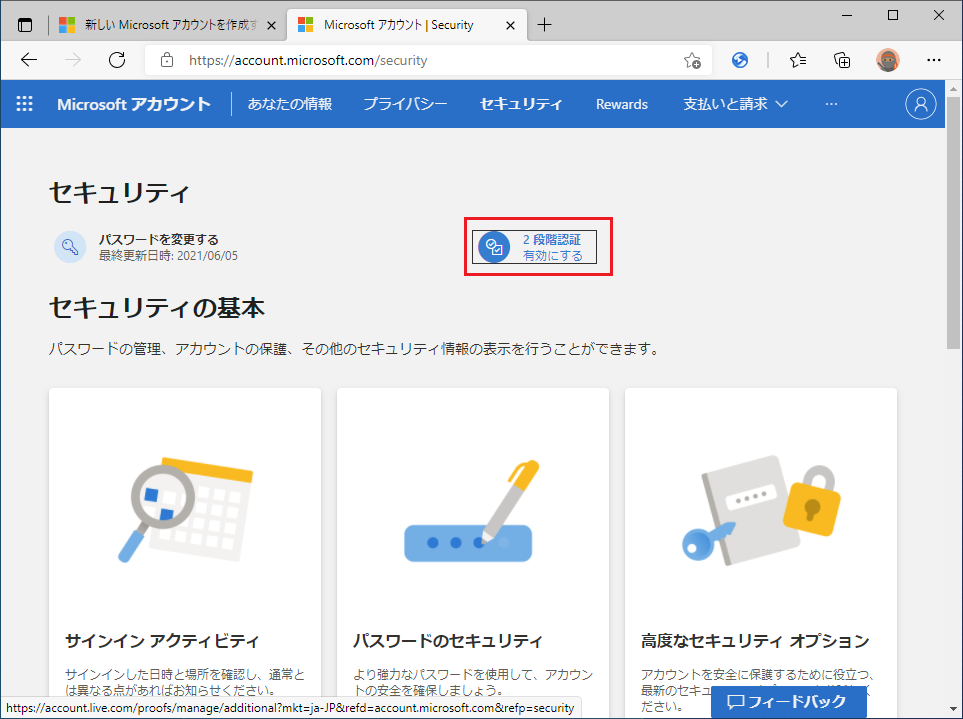Click the address bar URL field
Image resolution: width=963 pixels, height=719 pixels.
coord(429,60)
